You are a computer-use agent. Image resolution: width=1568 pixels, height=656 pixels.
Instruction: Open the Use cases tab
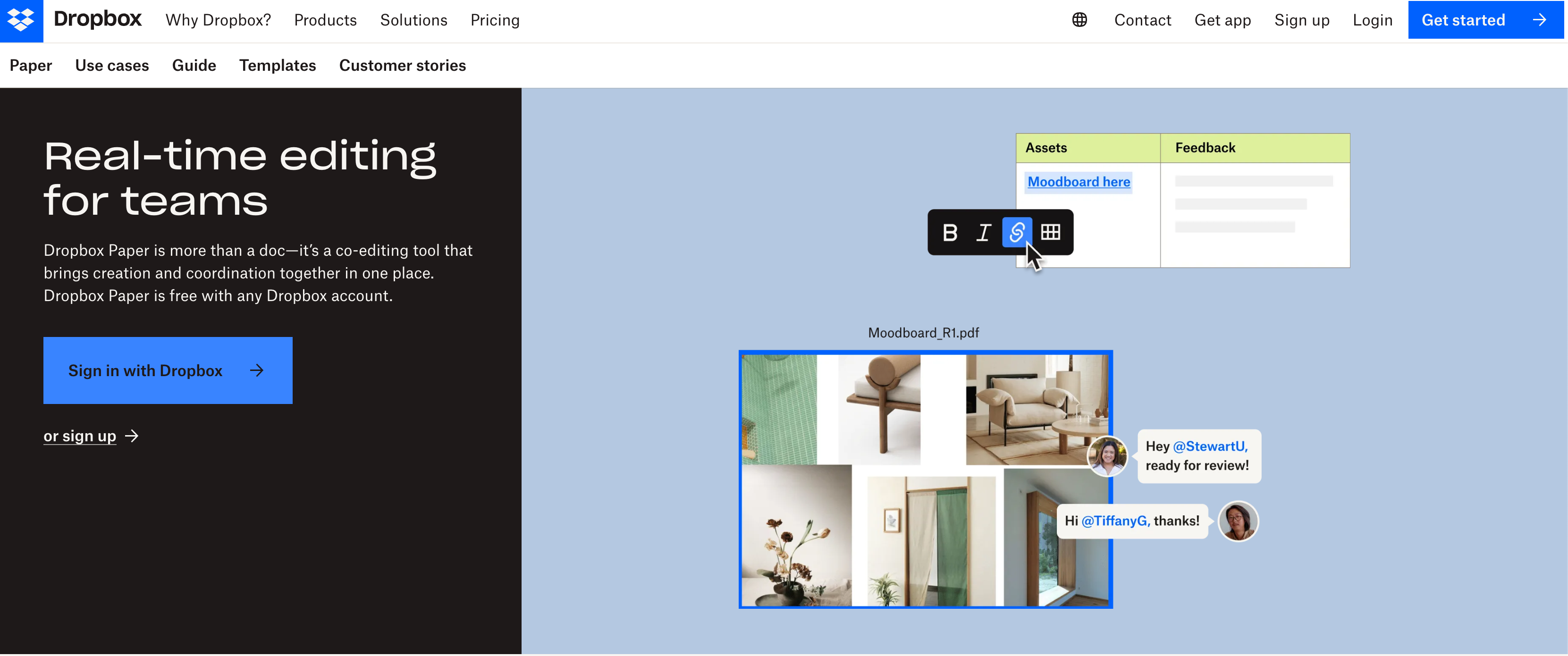click(112, 65)
